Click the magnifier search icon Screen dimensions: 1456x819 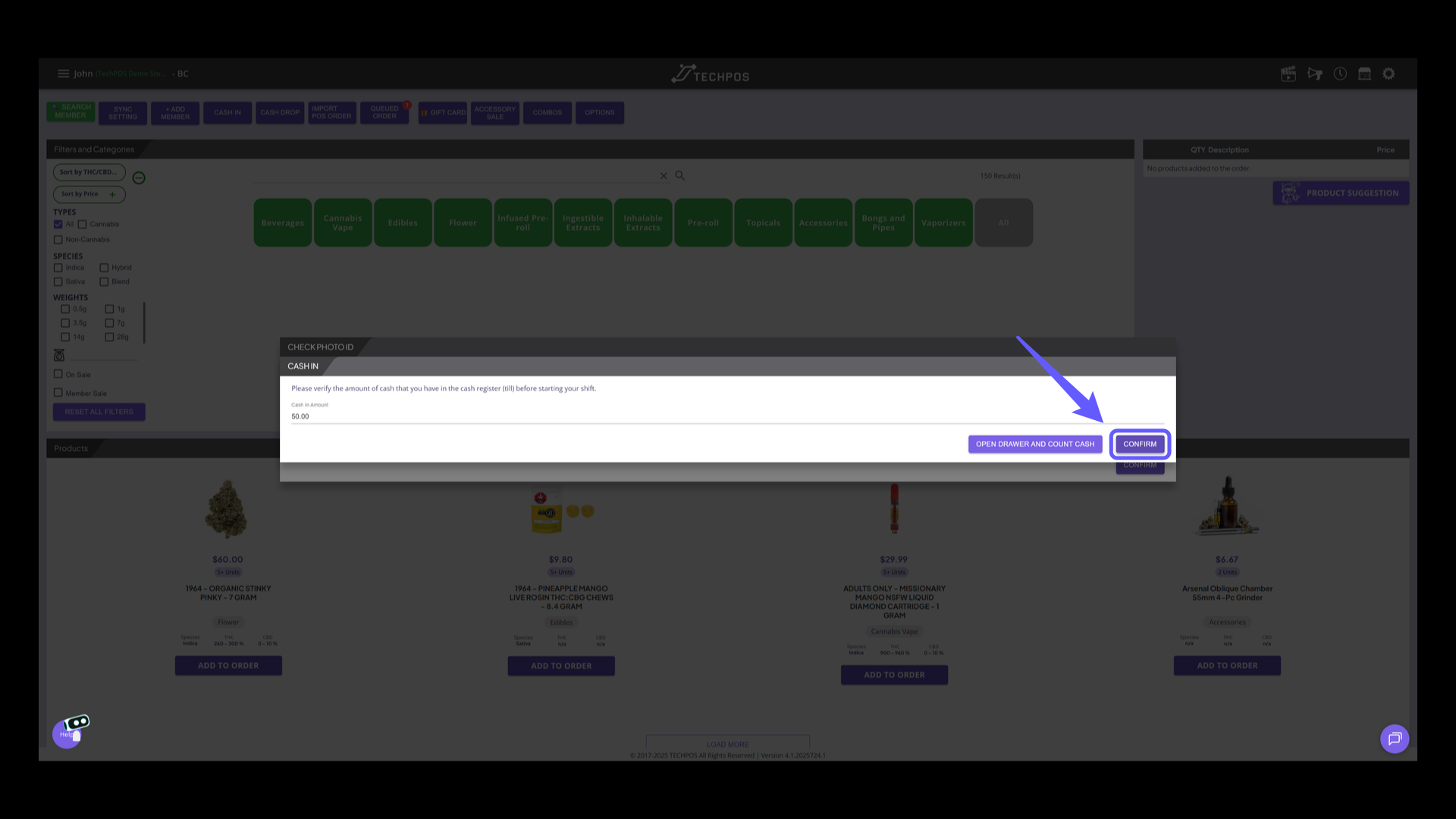tap(680, 175)
